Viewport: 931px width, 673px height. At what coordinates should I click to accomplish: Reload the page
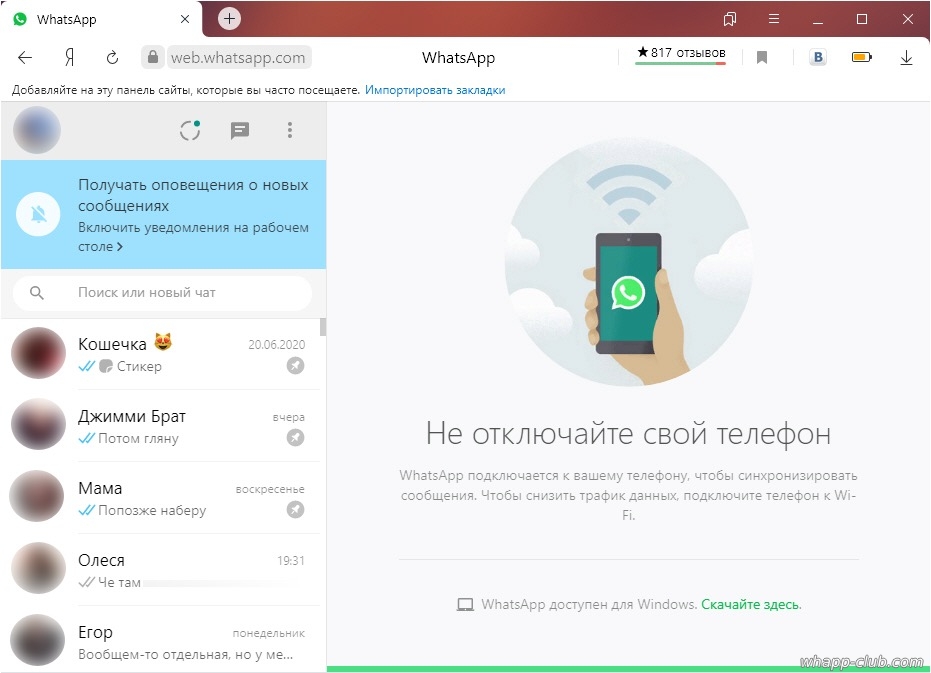[x=112, y=58]
